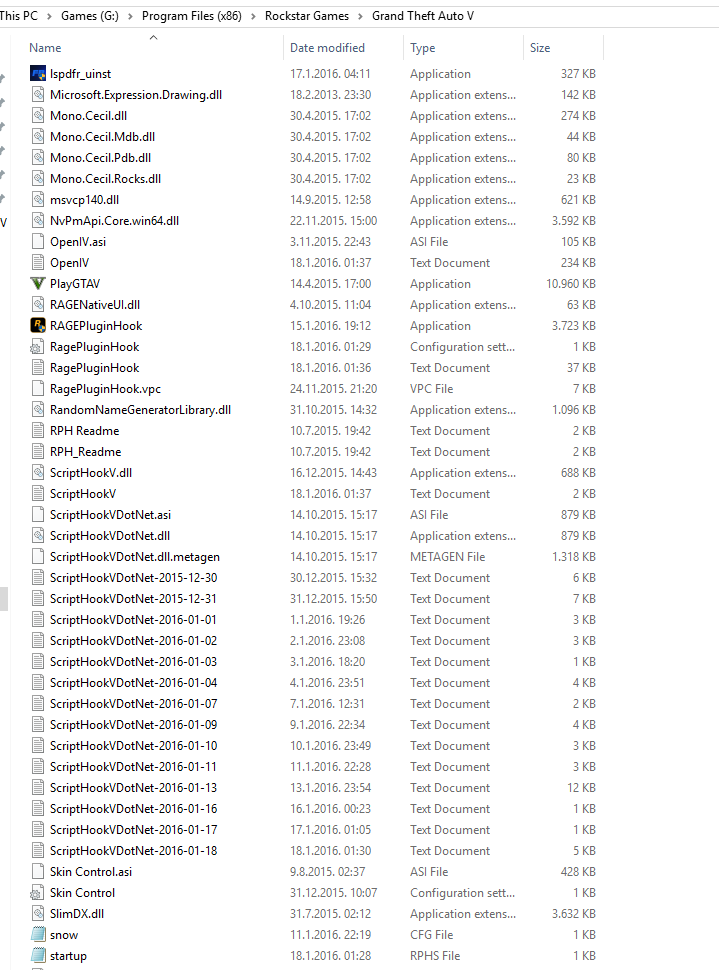
Task: Open the chevron after Program Files (x86)
Action: [x=253, y=16]
